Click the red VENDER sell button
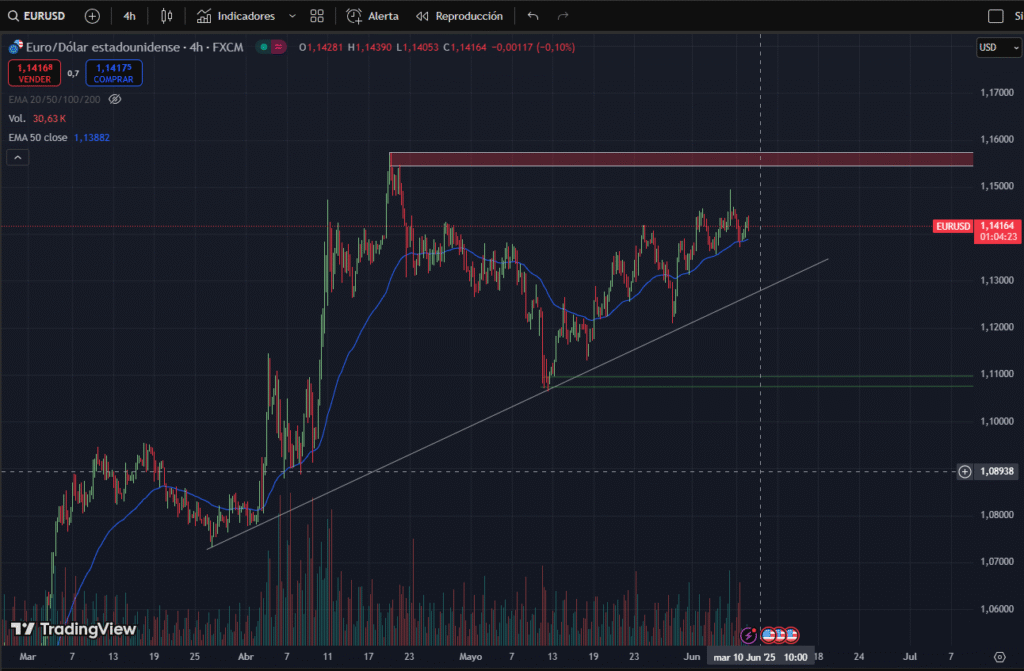The image size is (1024, 671). 33,73
